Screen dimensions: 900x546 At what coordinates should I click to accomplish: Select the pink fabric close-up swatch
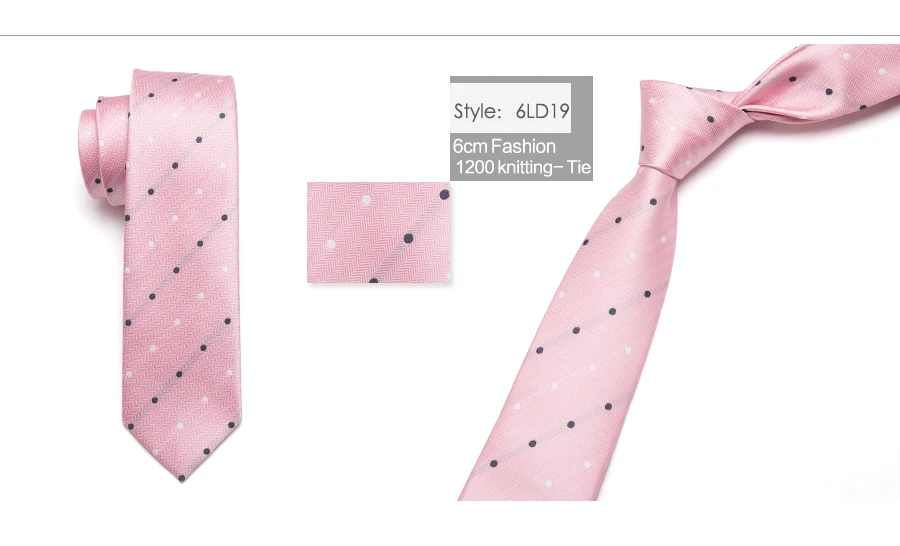[378, 233]
